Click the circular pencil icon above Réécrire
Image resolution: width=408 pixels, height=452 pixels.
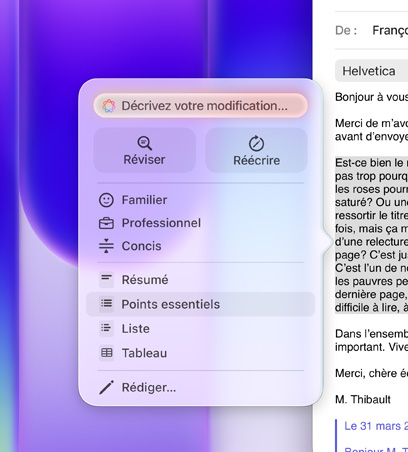256,143
